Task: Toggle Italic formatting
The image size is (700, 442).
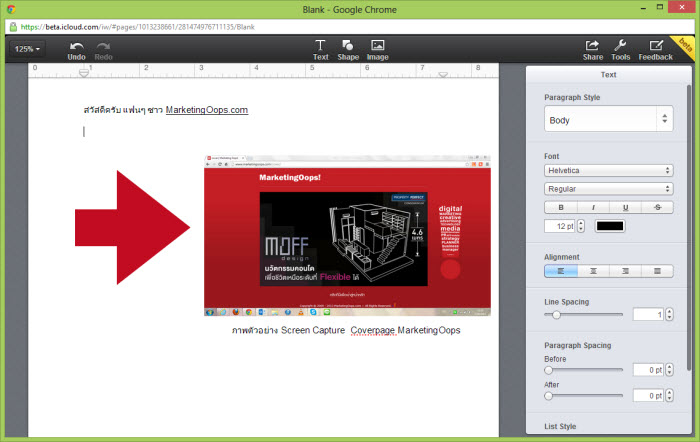Action: (593, 207)
